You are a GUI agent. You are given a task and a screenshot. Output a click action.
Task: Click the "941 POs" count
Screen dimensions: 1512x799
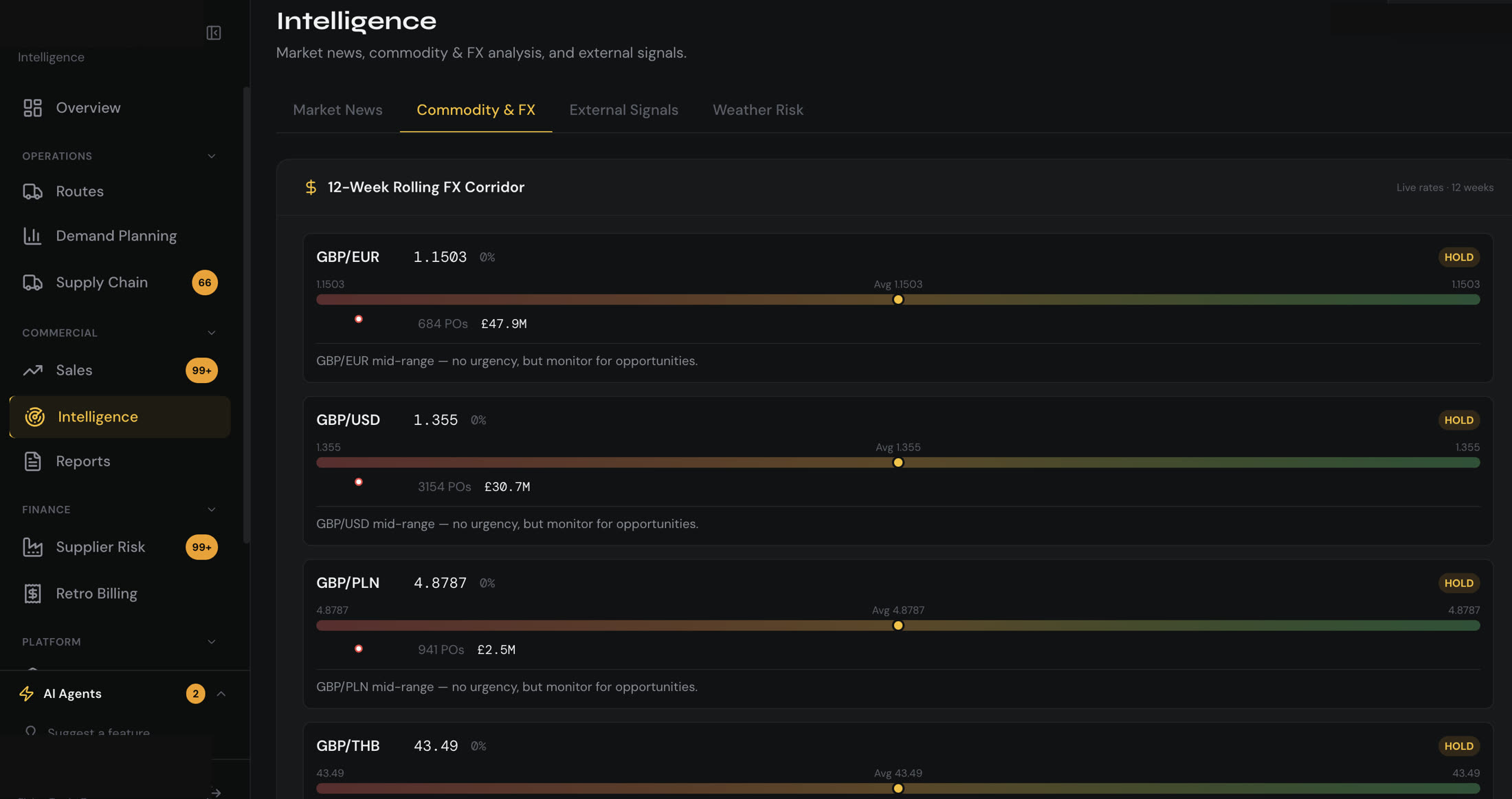pyautogui.click(x=441, y=650)
